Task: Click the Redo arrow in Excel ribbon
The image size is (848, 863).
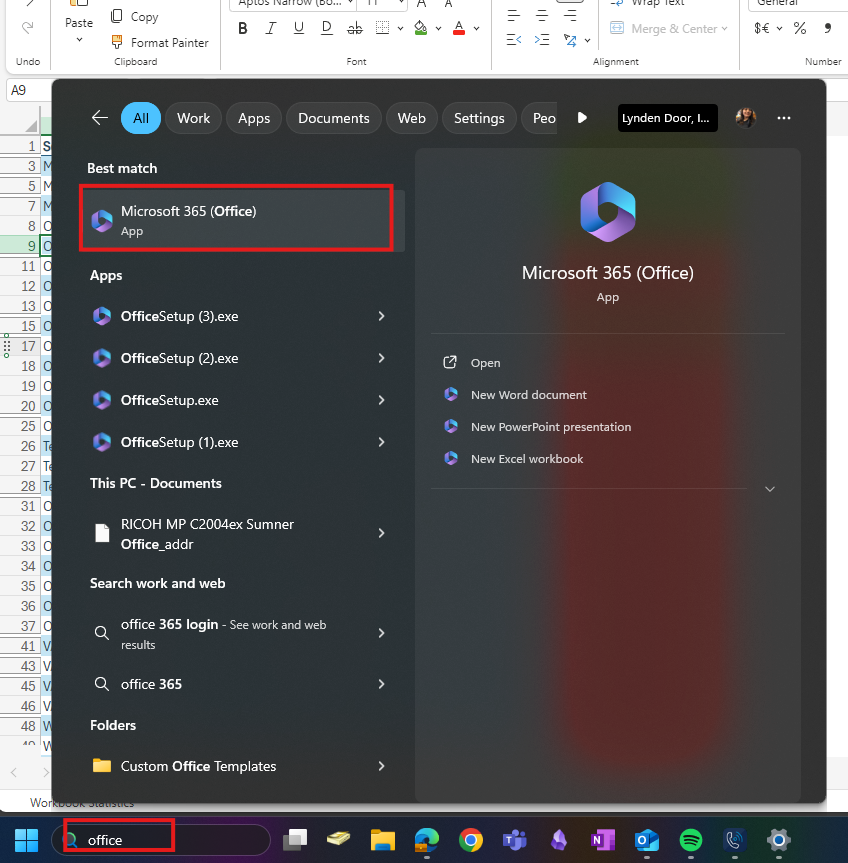Action: (x=27, y=28)
